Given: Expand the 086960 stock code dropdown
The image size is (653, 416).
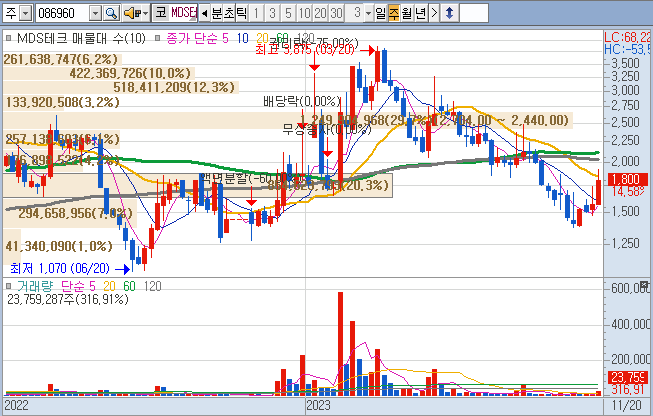Looking at the screenshot, I should coord(96,13).
